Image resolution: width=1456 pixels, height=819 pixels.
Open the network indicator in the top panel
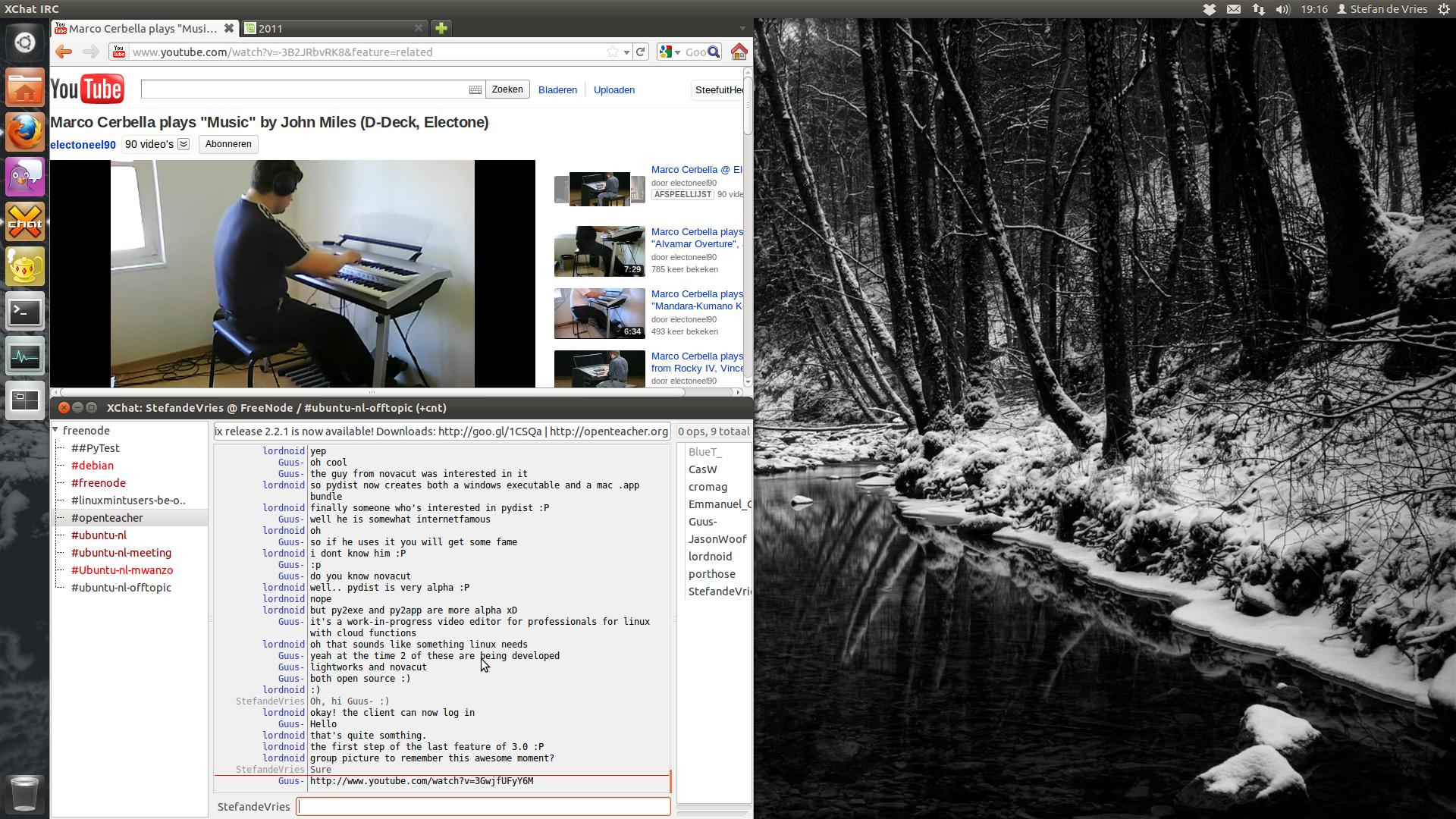(x=1258, y=9)
